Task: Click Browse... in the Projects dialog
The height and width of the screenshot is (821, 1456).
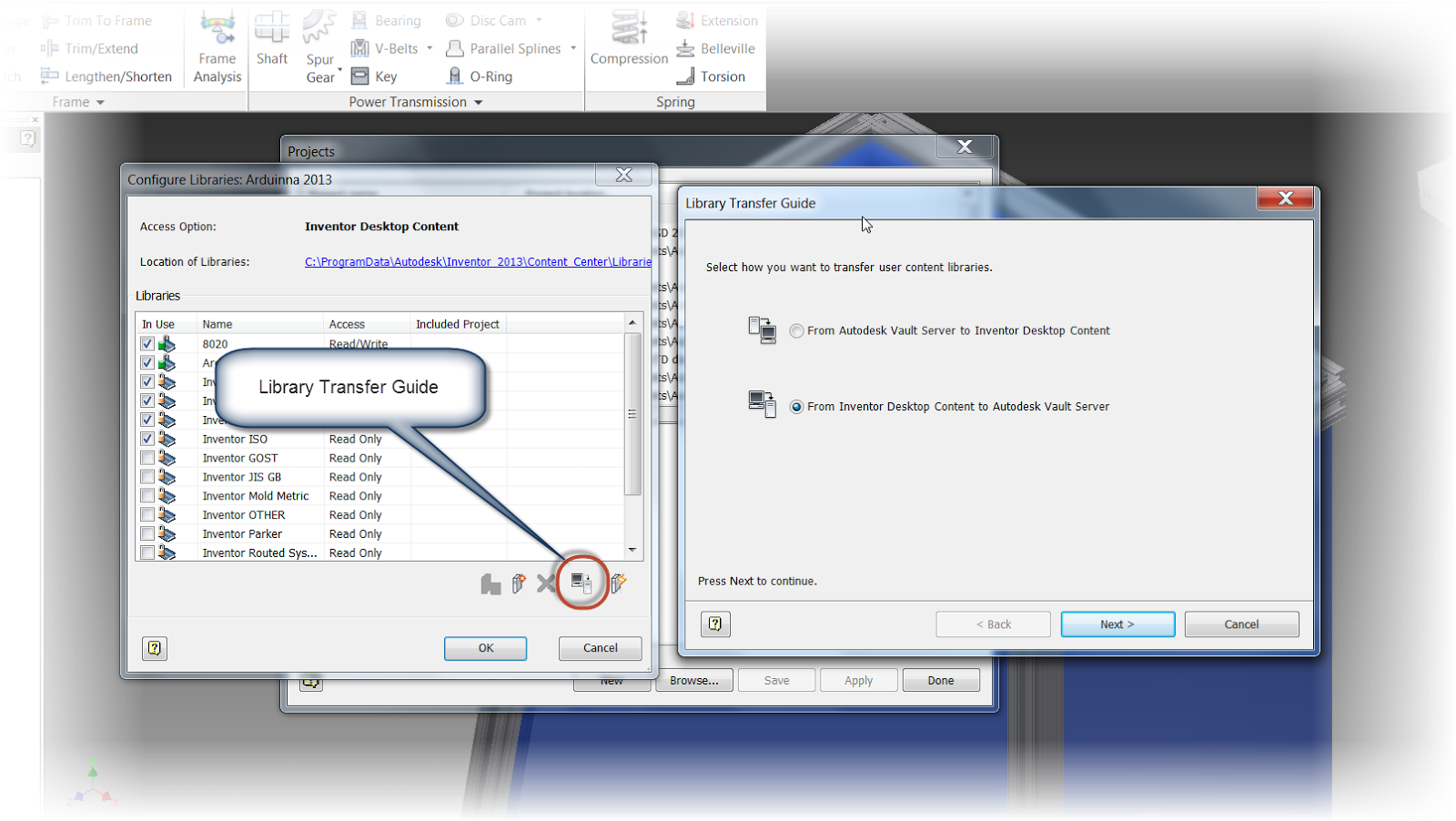Action: [694, 681]
